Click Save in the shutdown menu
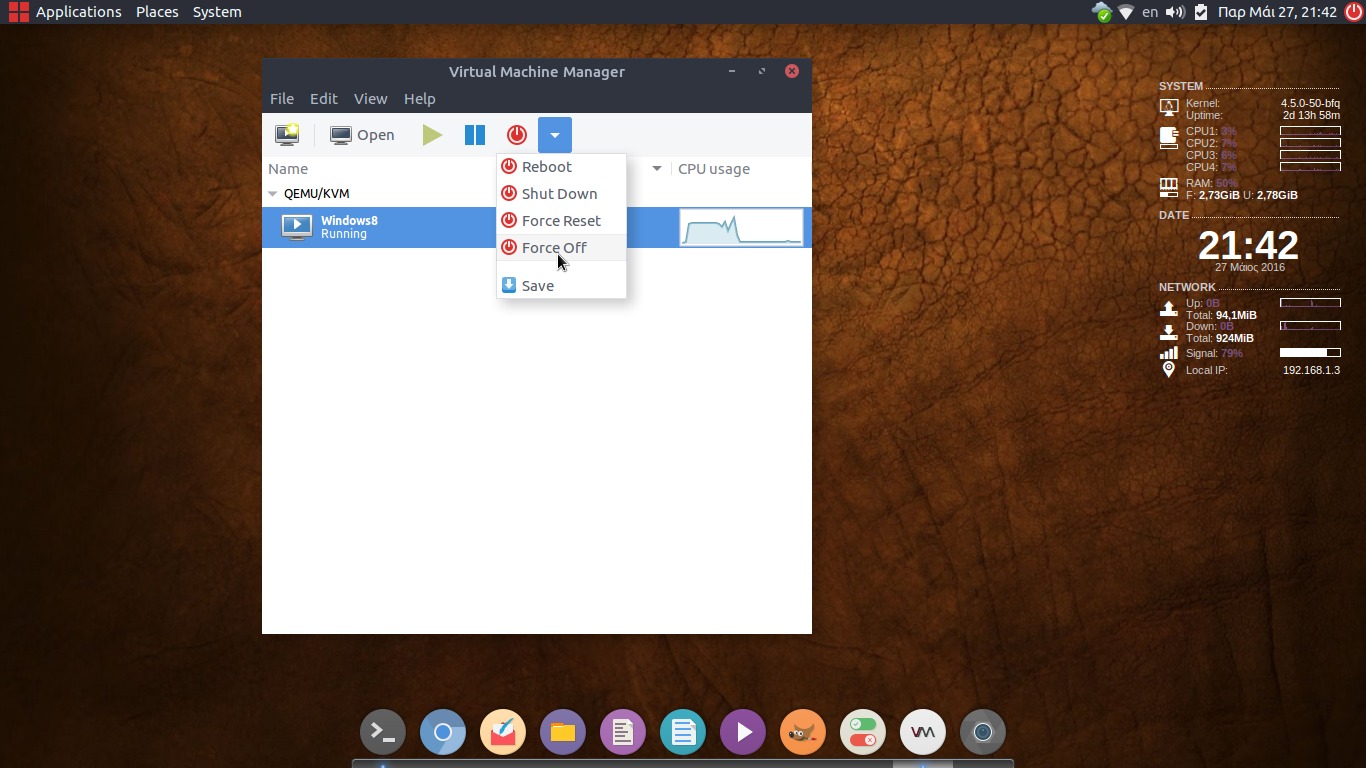Viewport: 1366px width, 768px height. [537, 286]
